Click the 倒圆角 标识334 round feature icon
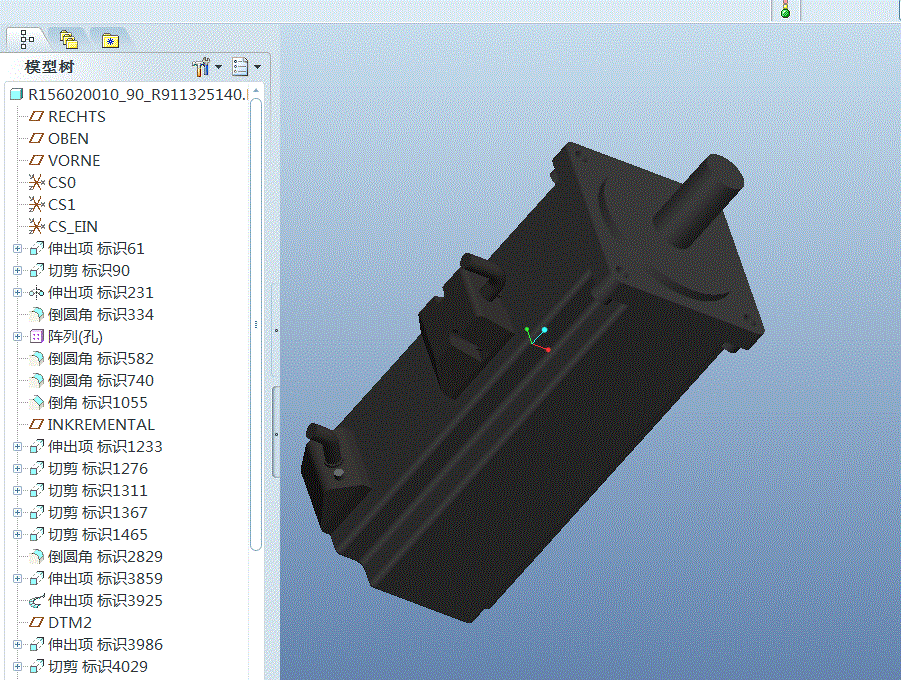Viewport: 901px width, 680px height. pyautogui.click(x=37, y=315)
